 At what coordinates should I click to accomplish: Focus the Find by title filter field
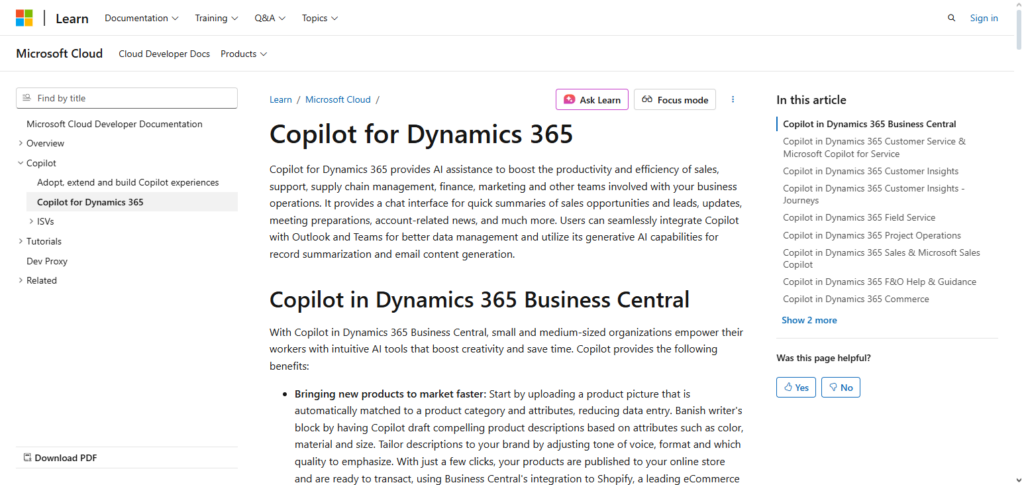pos(127,98)
